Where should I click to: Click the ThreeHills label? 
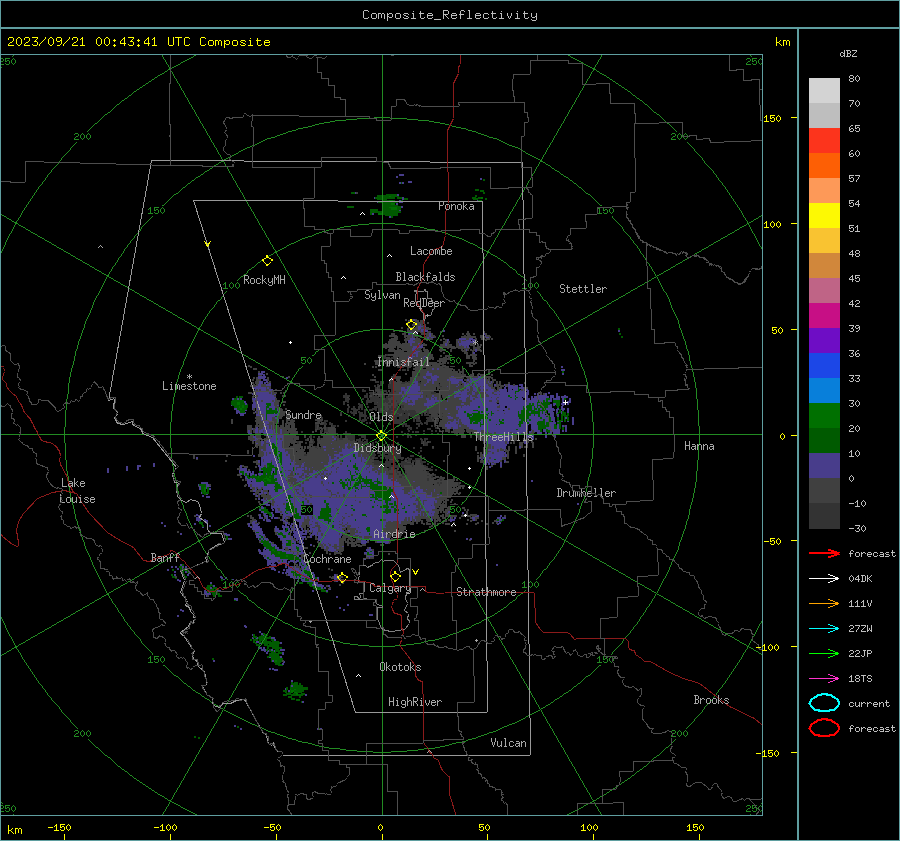(503, 437)
